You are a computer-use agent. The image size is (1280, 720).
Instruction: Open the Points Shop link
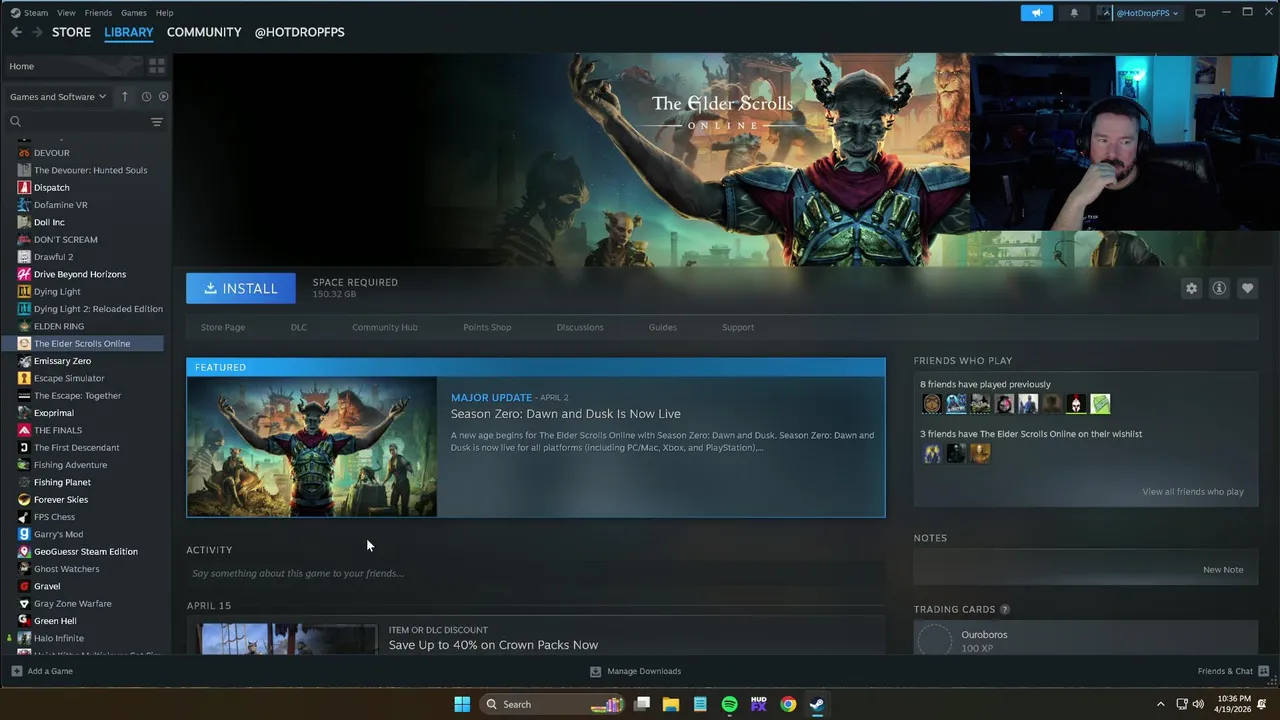coord(487,327)
